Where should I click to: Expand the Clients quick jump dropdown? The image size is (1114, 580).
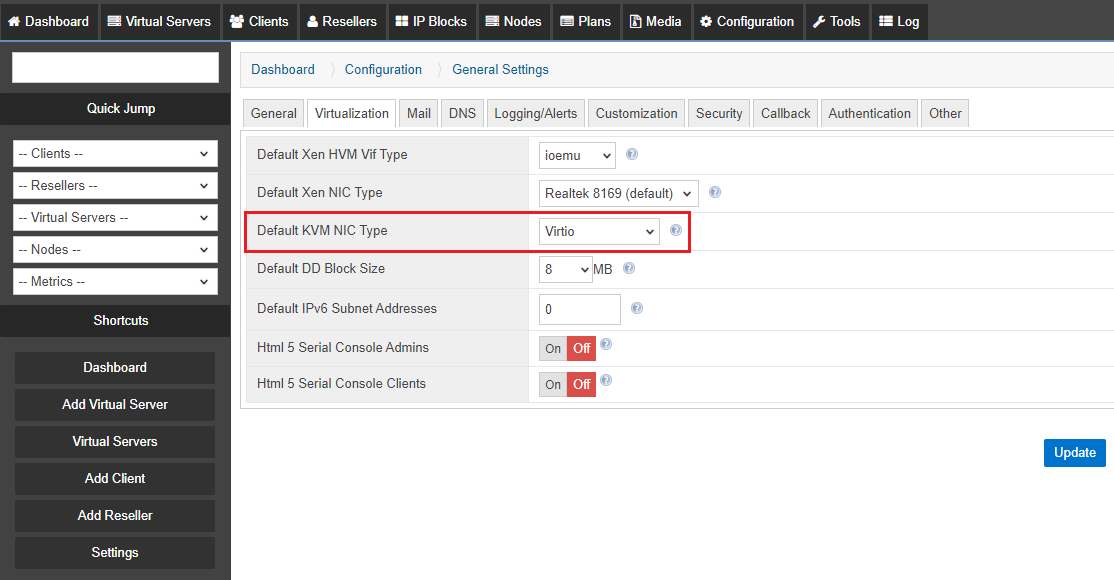(115, 154)
